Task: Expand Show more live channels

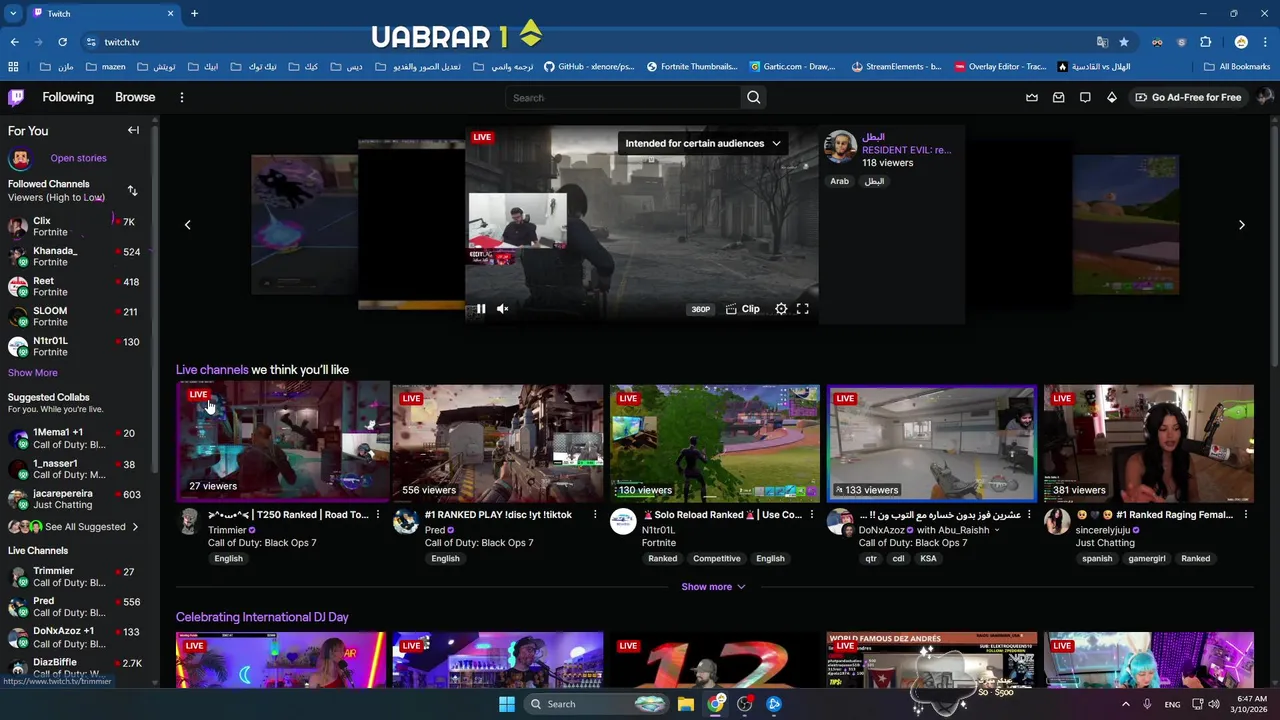Action: coord(713,587)
